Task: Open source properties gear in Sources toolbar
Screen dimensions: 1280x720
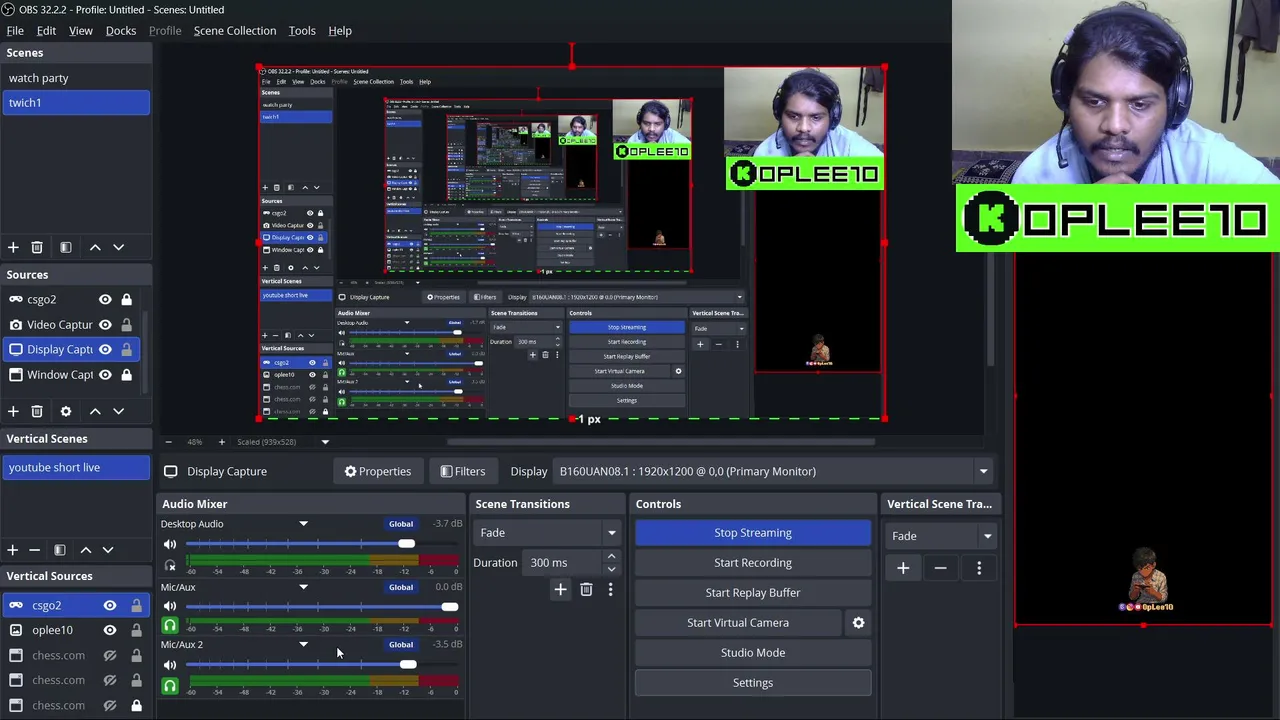Action: pyautogui.click(x=66, y=411)
